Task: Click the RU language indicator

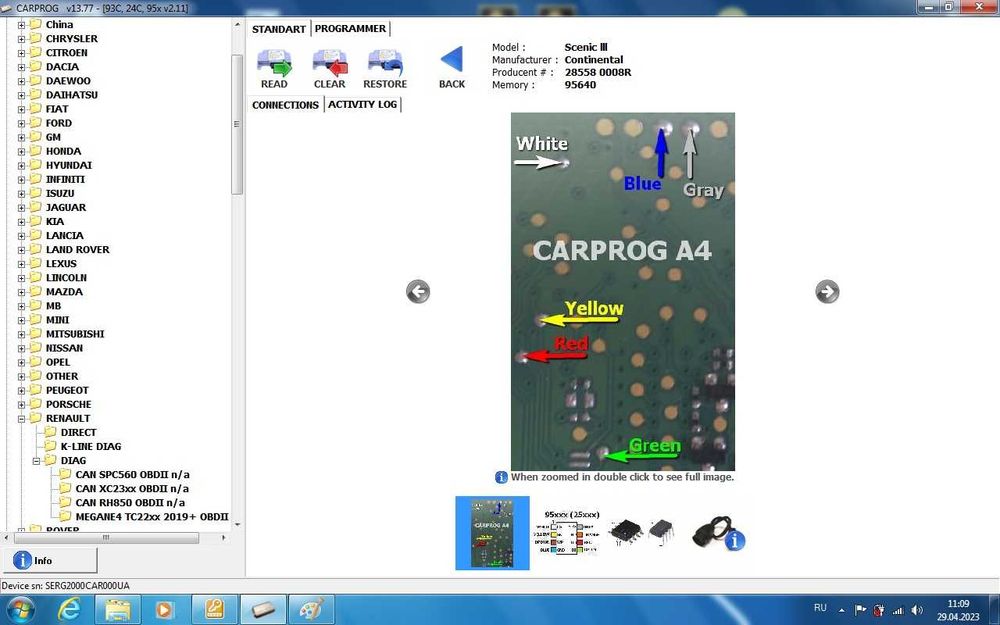Action: (x=820, y=608)
